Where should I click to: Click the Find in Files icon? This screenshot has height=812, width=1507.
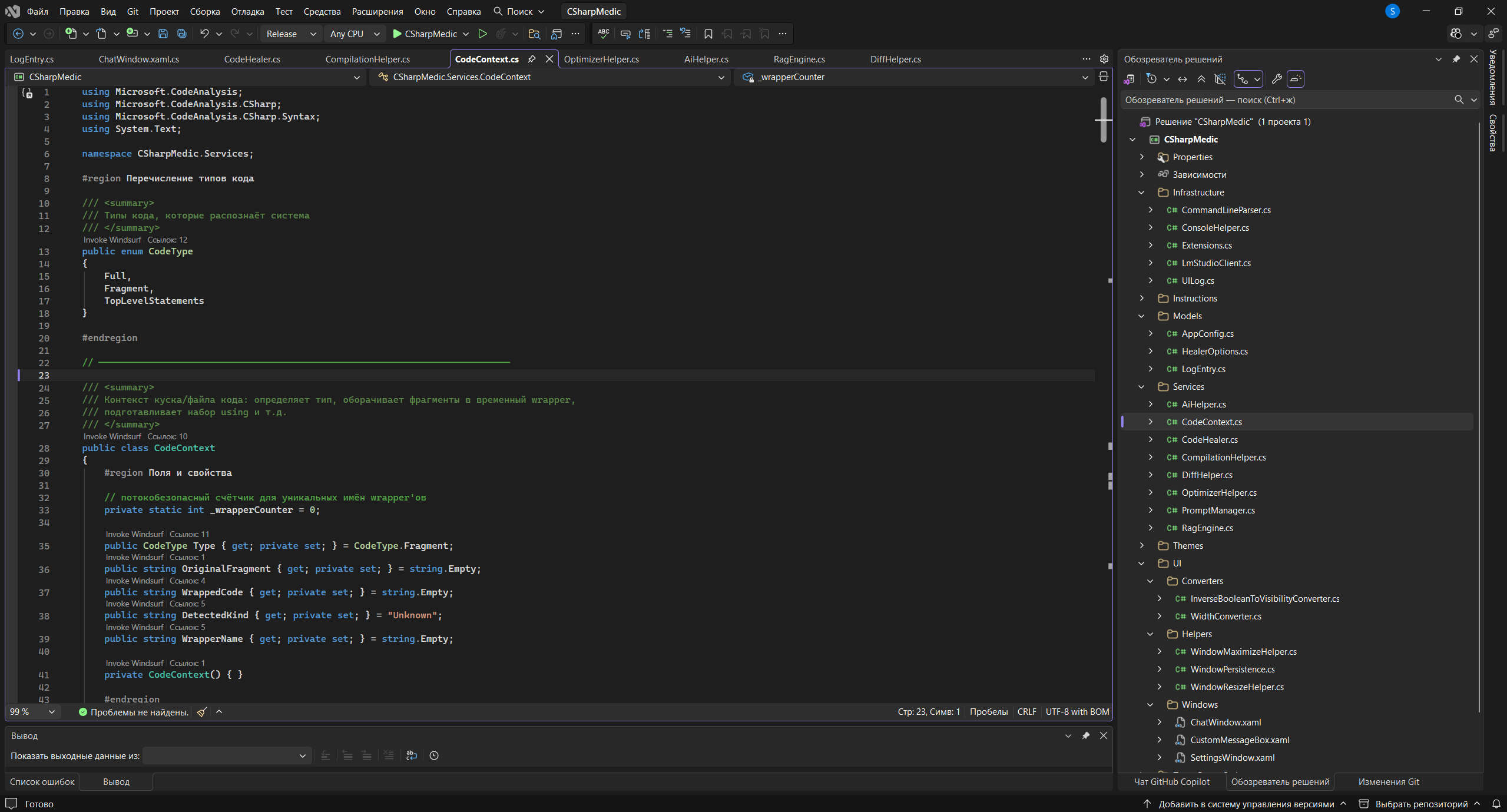(x=534, y=34)
